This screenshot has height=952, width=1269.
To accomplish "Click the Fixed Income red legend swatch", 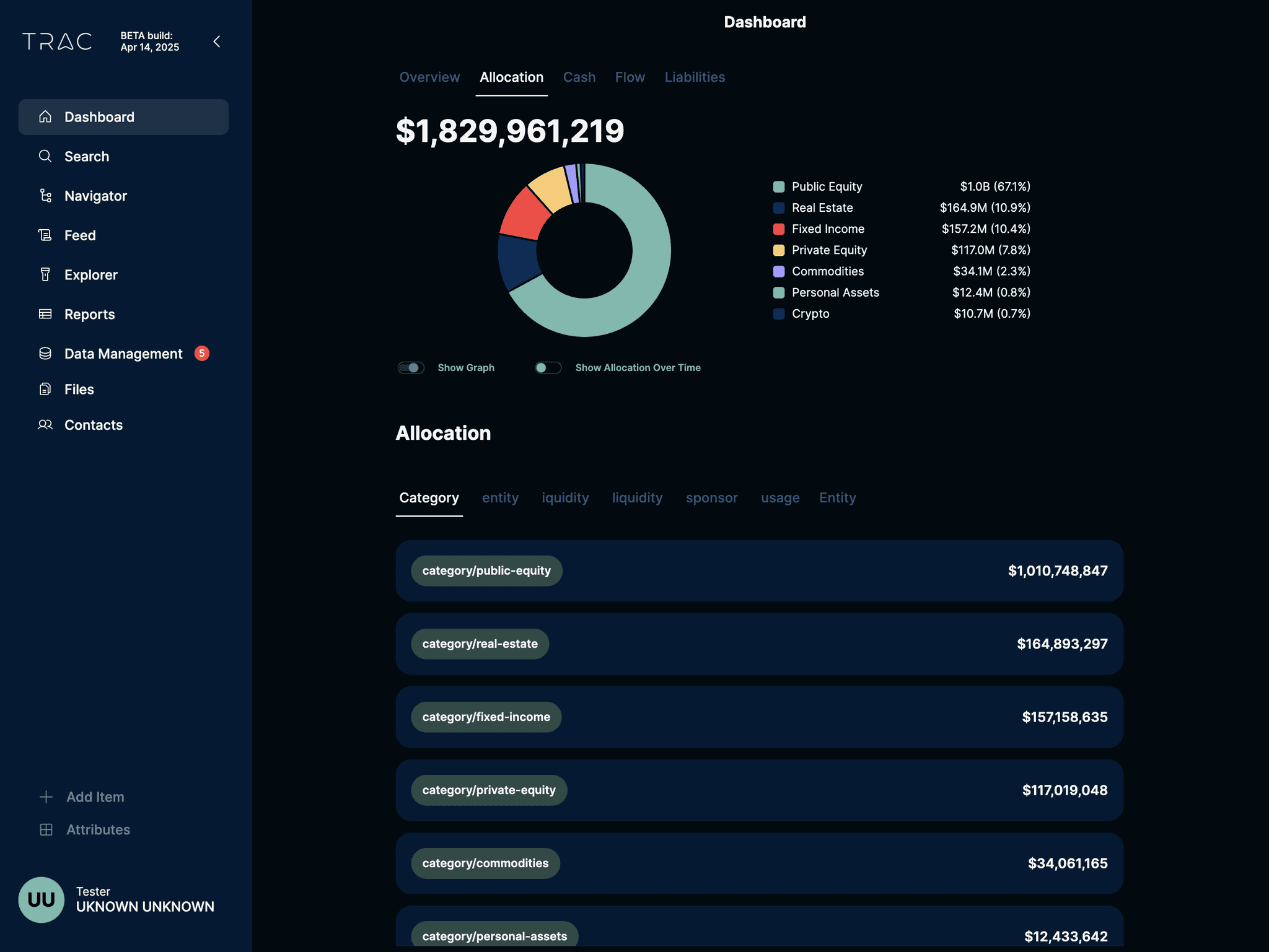I will (x=779, y=229).
